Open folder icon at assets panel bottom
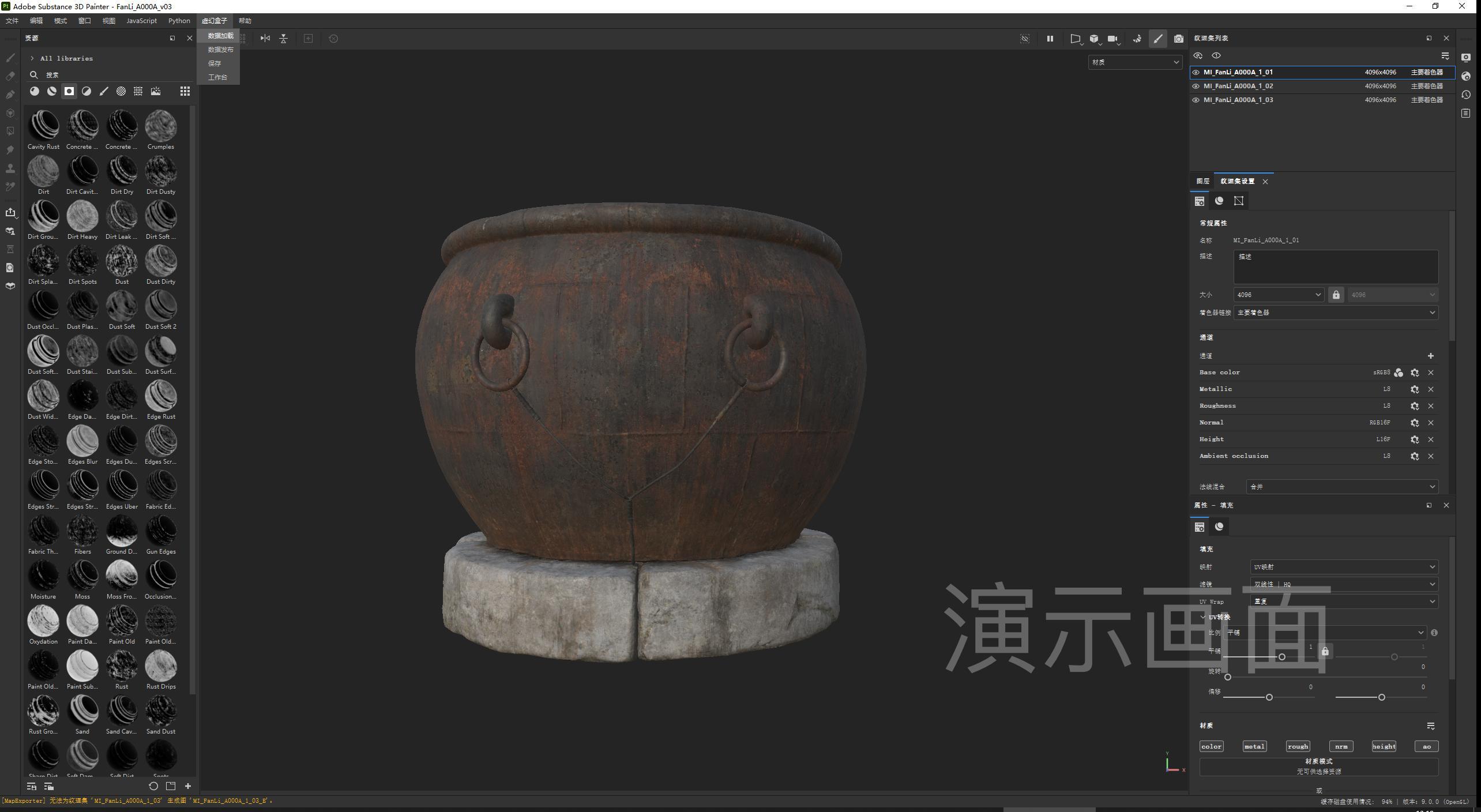 pos(171,786)
